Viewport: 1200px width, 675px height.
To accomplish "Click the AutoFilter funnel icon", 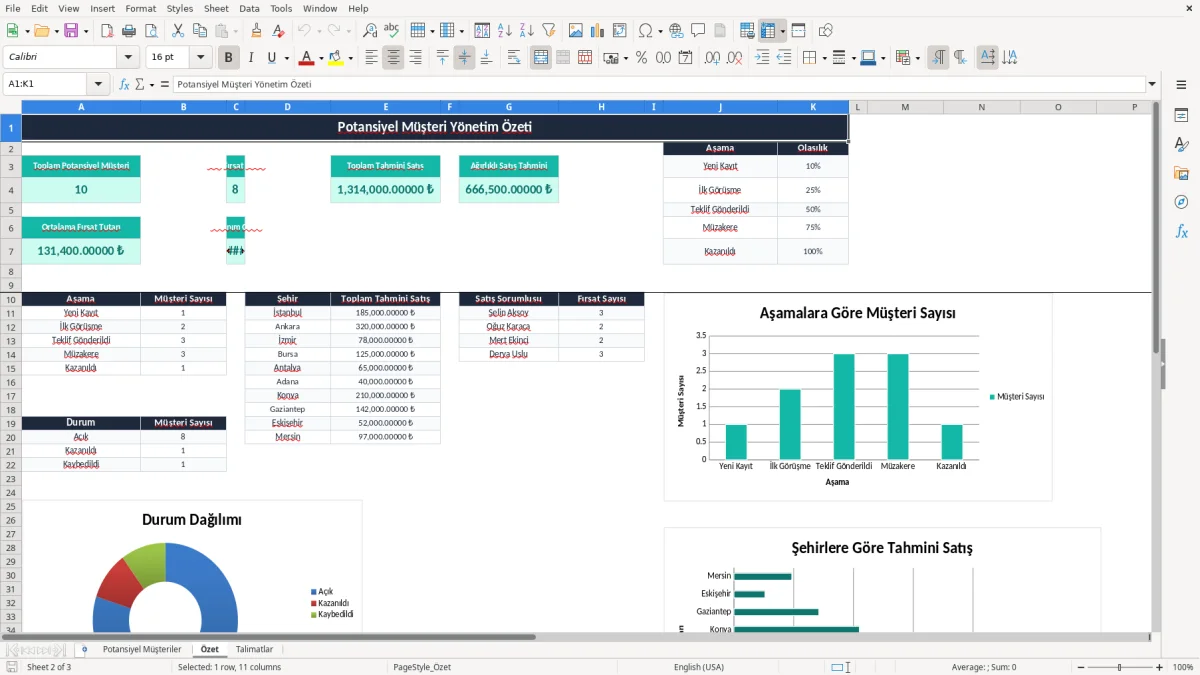I will click(x=548, y=31).
